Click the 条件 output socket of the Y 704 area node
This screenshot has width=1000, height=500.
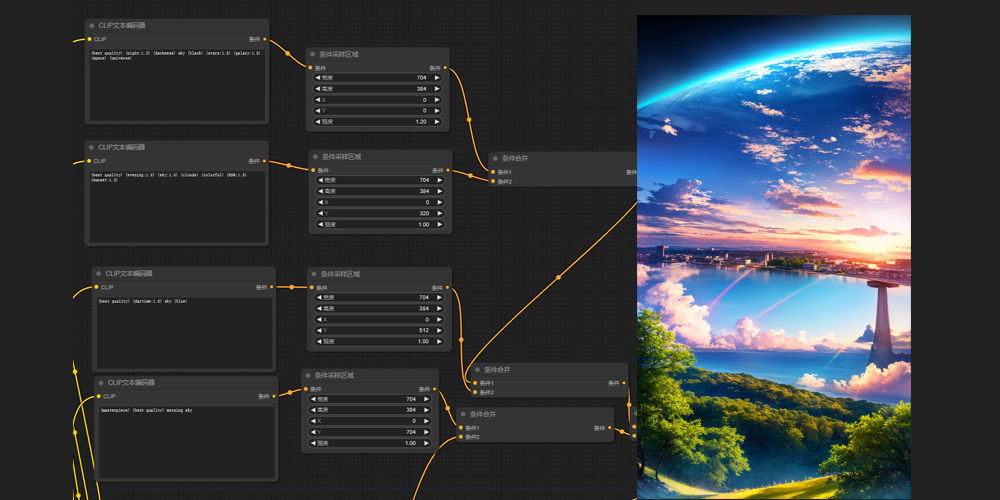pyautogui.click(x=434, y=389)
